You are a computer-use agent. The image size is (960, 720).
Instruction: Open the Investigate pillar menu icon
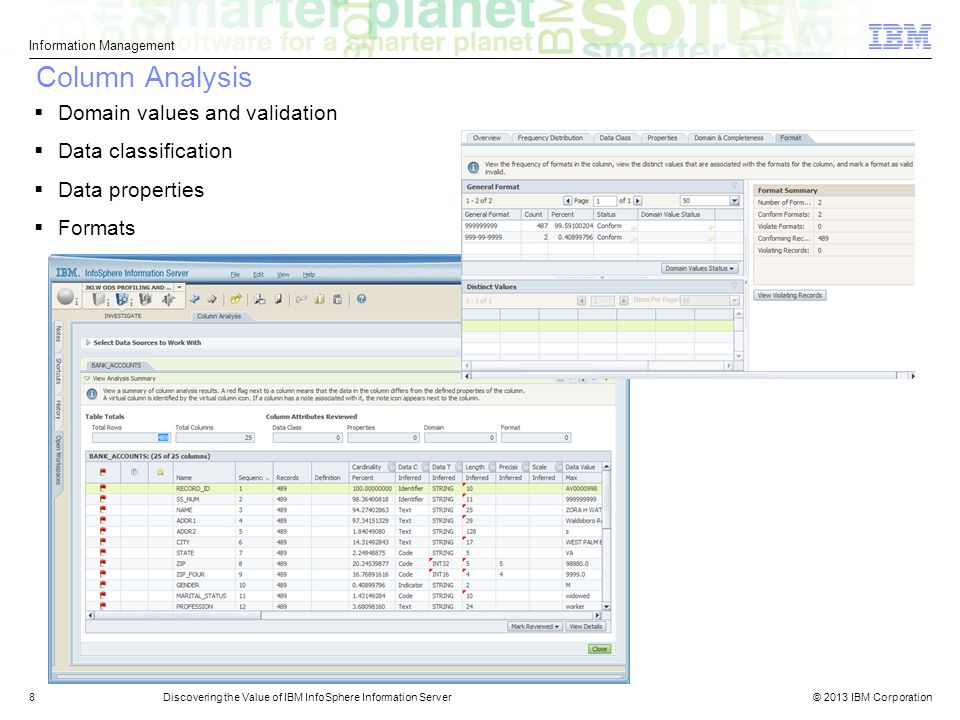click(x=122, y=299)
